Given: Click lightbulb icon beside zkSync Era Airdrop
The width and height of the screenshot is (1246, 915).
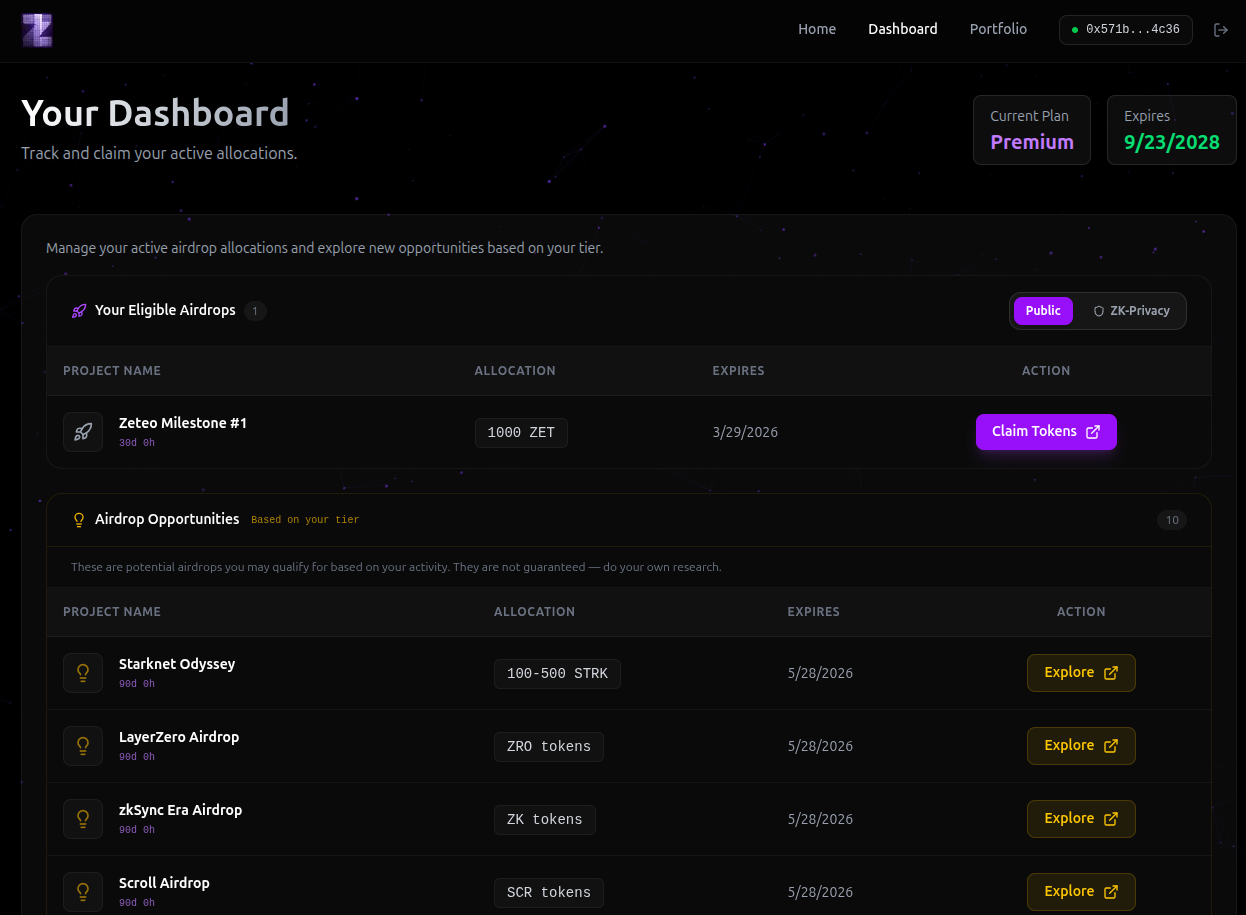Looking at the screenshot, I should 83,819.
